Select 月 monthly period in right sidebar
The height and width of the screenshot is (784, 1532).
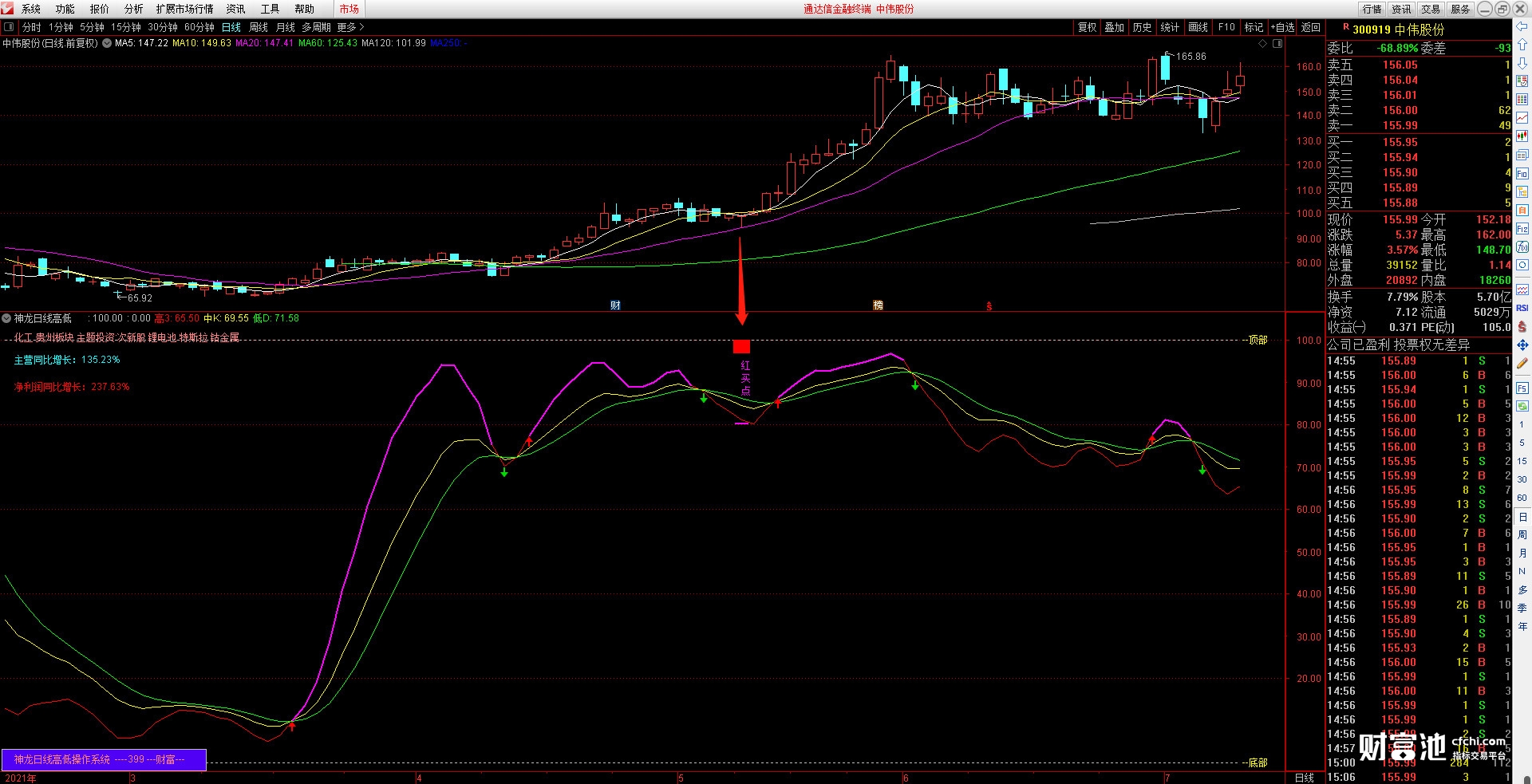point(1522,554)
